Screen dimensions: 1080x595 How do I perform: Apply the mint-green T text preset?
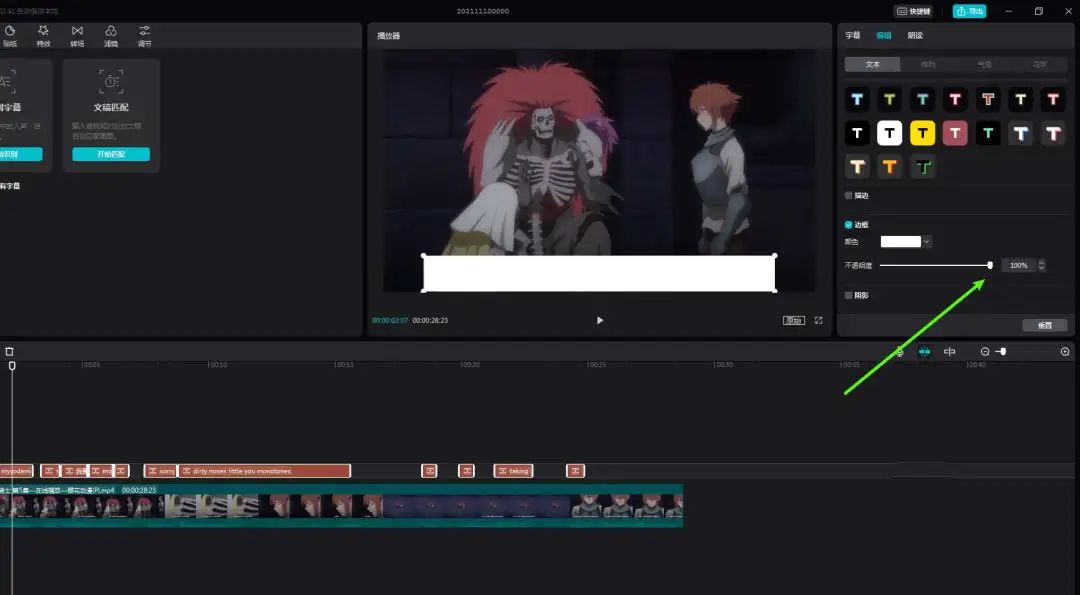(988, 133)
